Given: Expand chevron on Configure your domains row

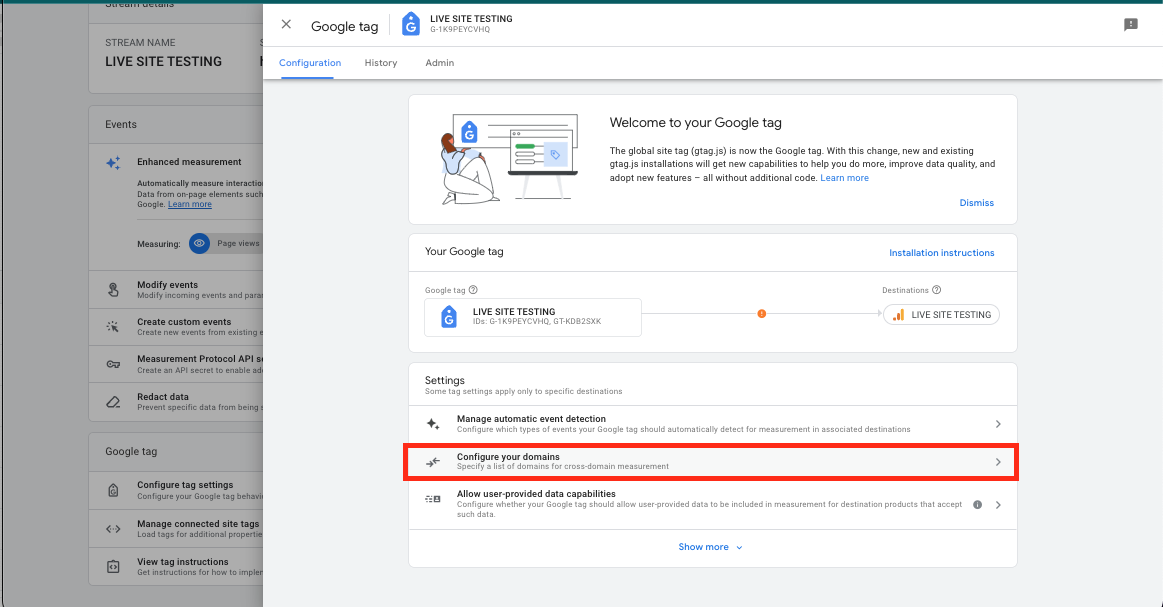Looking at the screenshot, I should (x=998, y=462).
